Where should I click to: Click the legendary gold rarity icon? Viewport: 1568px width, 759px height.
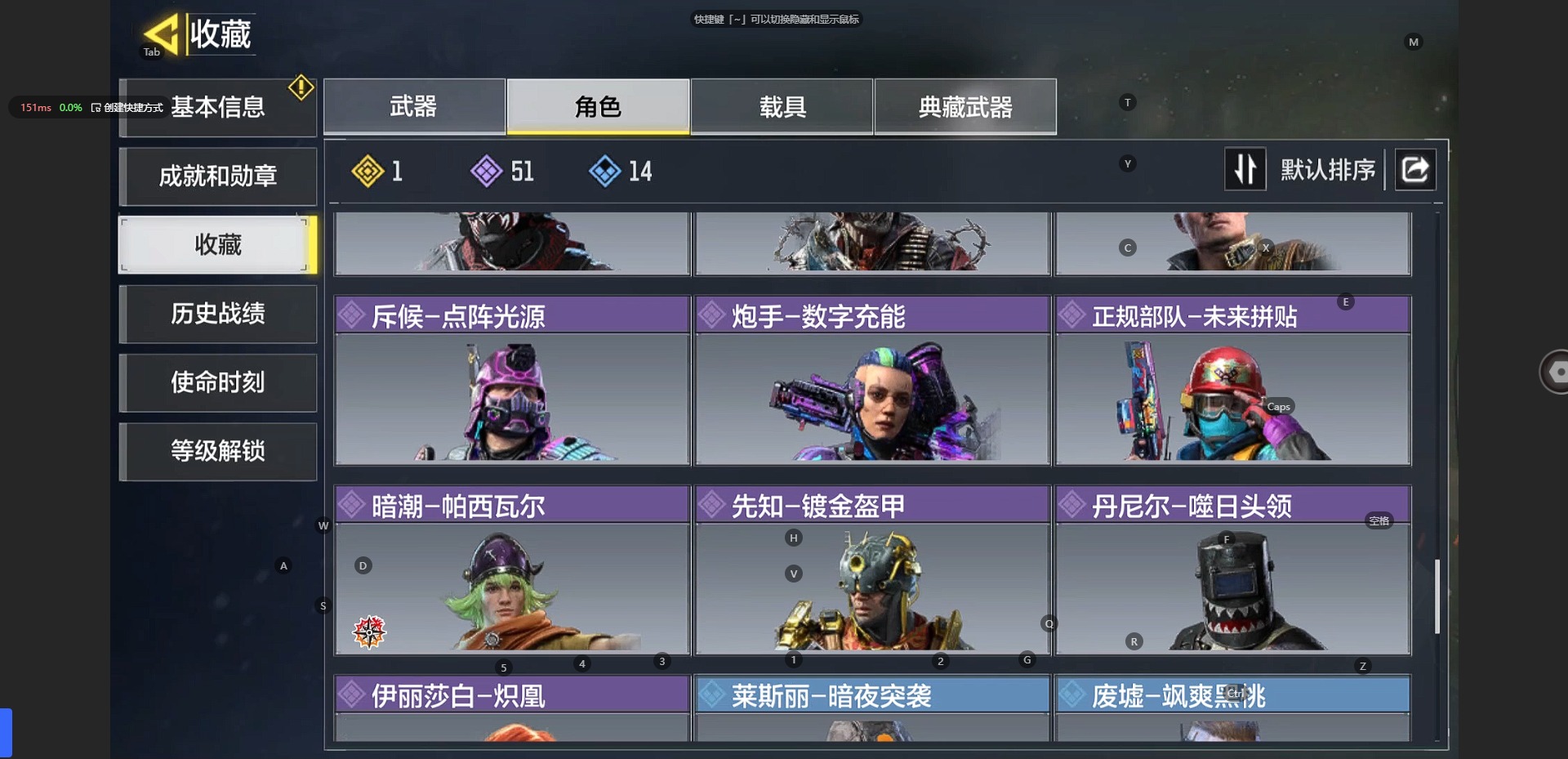pyautogui.click(x=367, y=171)
